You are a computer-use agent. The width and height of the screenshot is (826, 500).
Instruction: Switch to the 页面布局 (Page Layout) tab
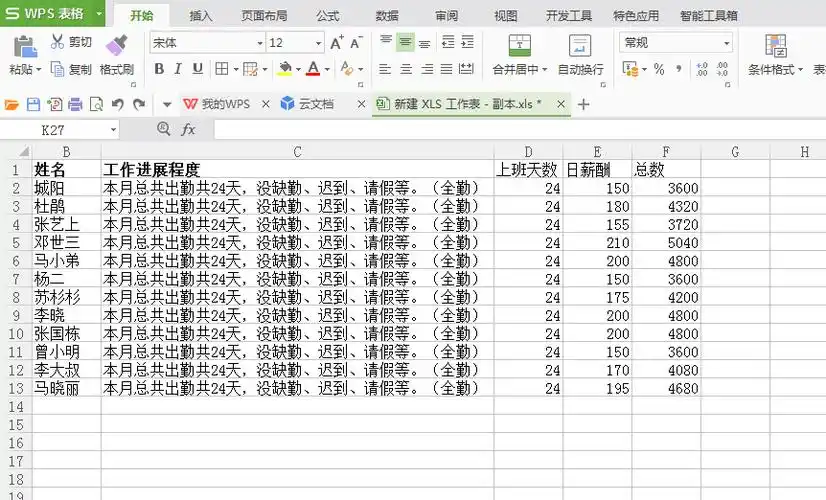pyautogui.click(x=264, y=16)
